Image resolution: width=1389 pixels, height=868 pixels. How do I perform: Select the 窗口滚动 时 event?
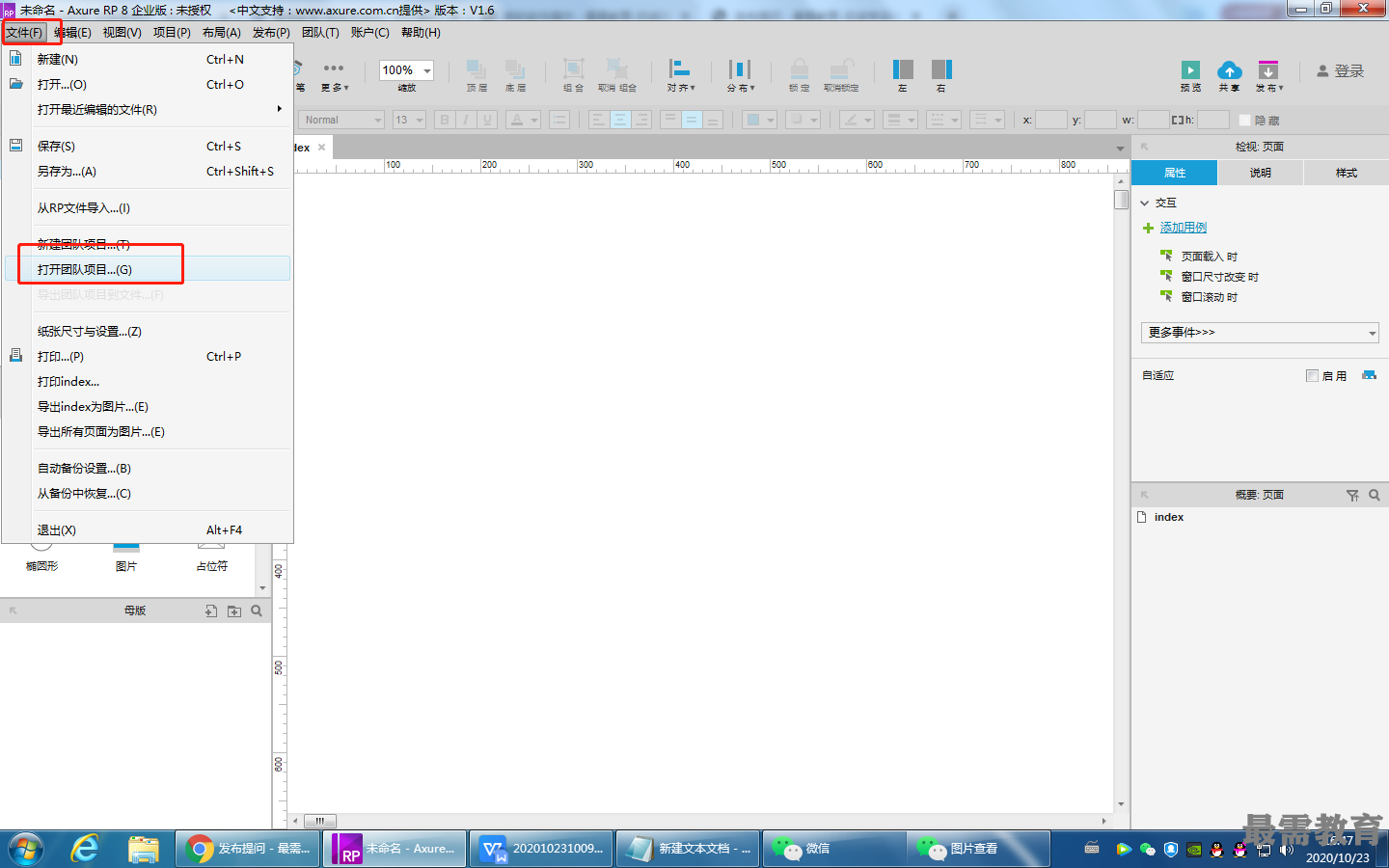coord(1210,297)
